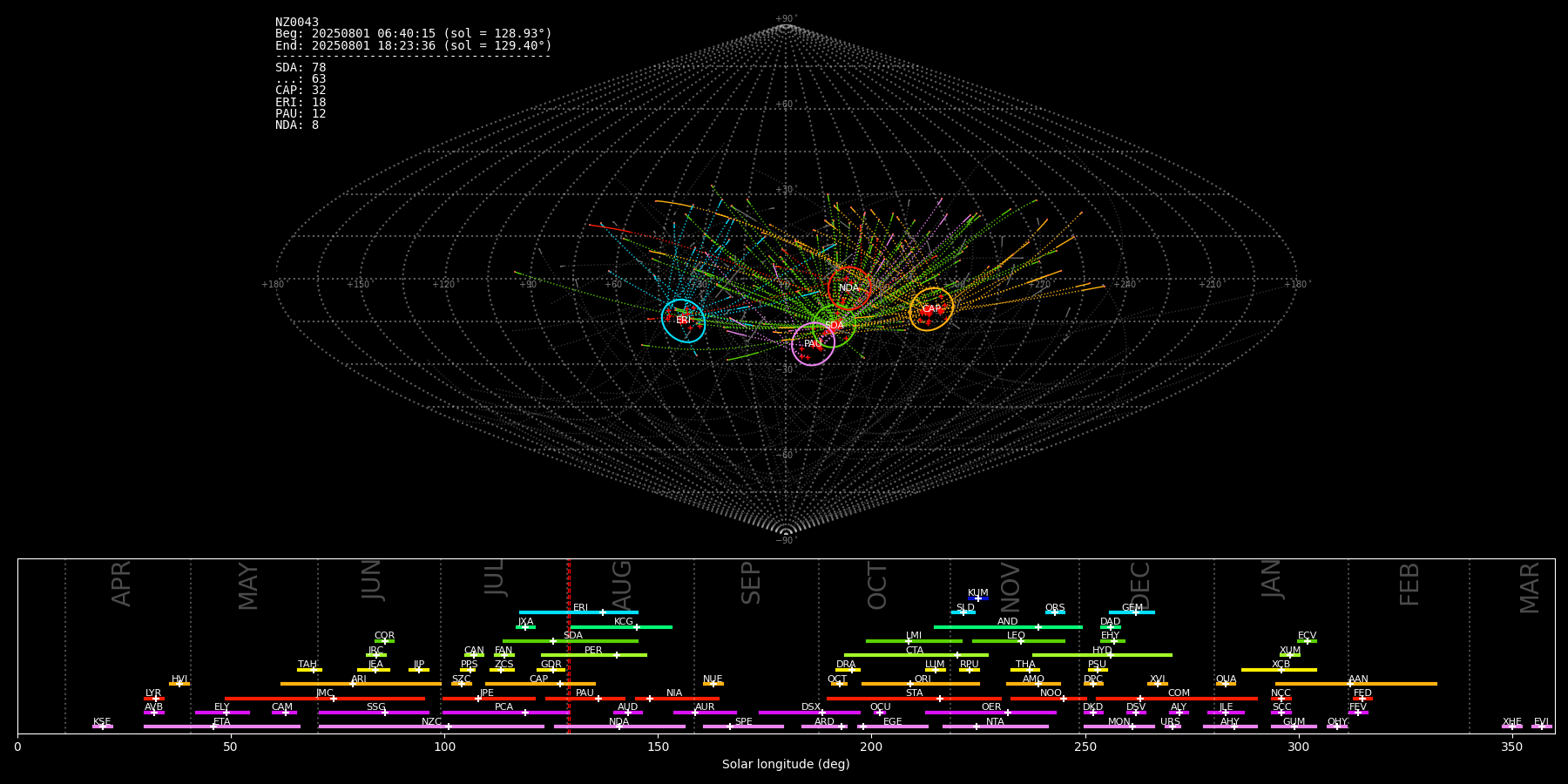The width and height of the screenshot is (1568, 784).
Task: Click the XCB shower bar
Action: click(x=1279, y=670)
